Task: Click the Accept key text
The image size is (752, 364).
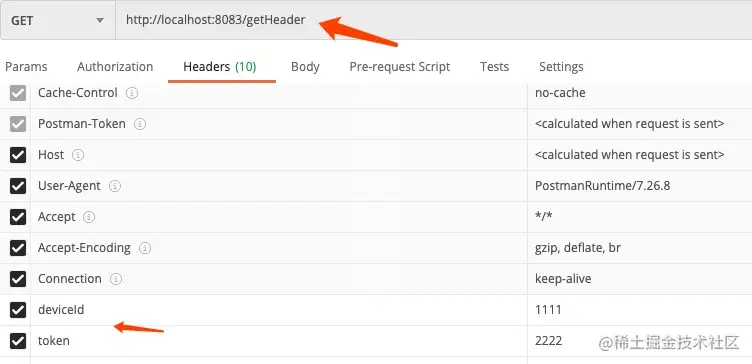Action: [x=57, y=217]
